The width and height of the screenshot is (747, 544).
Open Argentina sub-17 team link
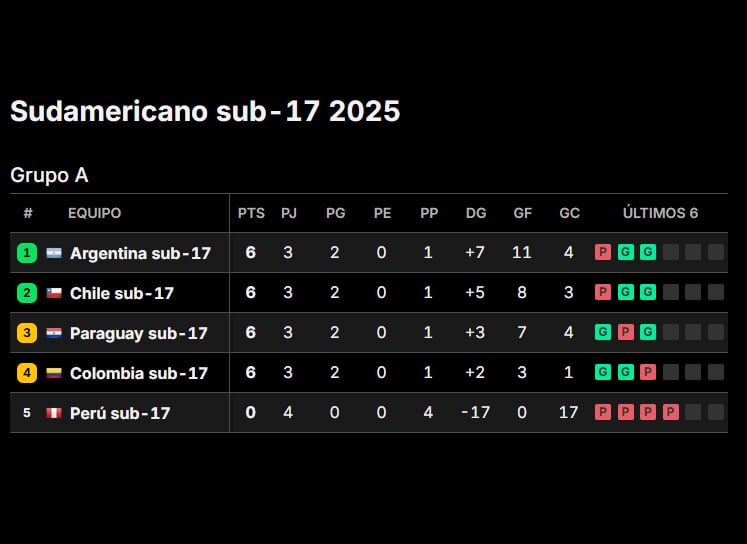pyautogui.click(x=140, y=253)
